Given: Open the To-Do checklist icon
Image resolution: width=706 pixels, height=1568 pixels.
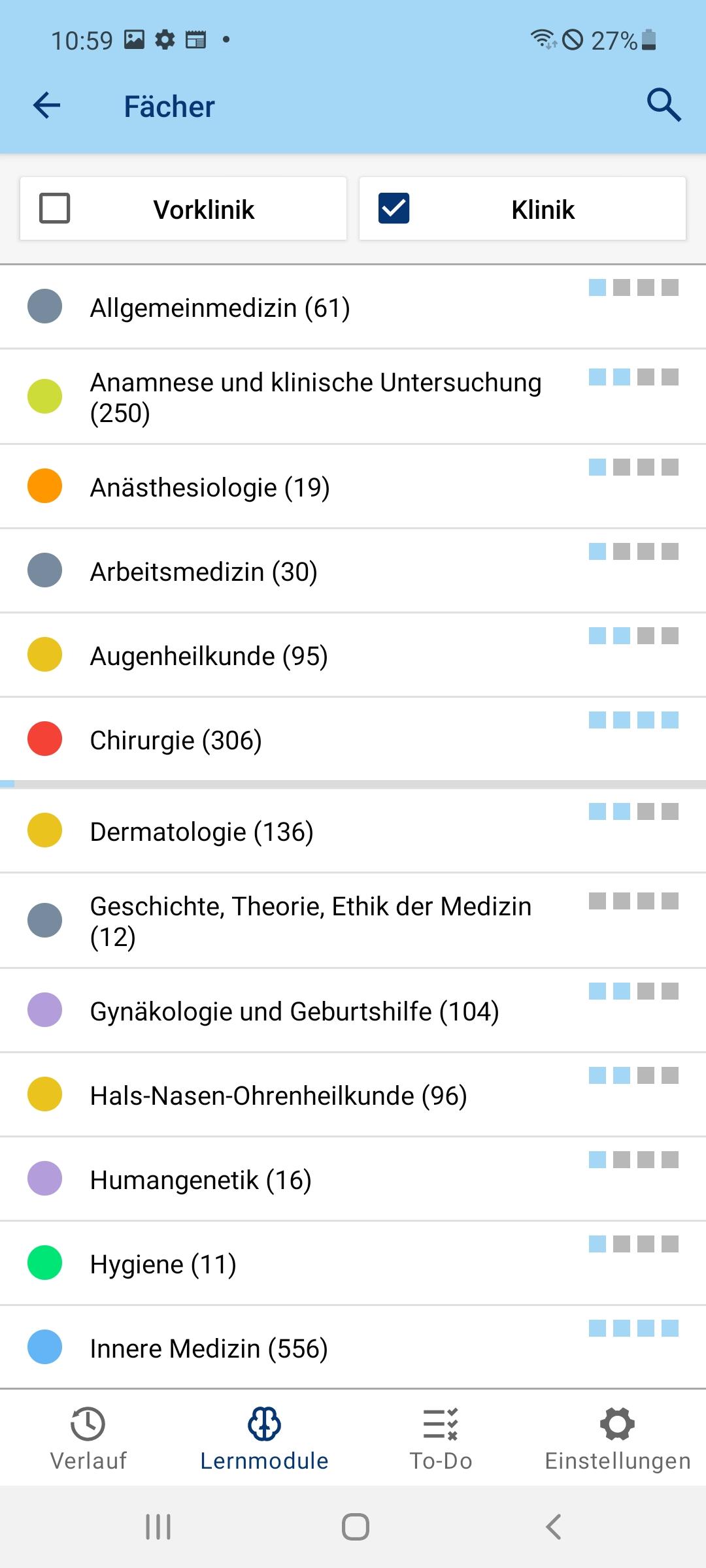Looking at the screenshot, I should click(x=441, y=1425).
